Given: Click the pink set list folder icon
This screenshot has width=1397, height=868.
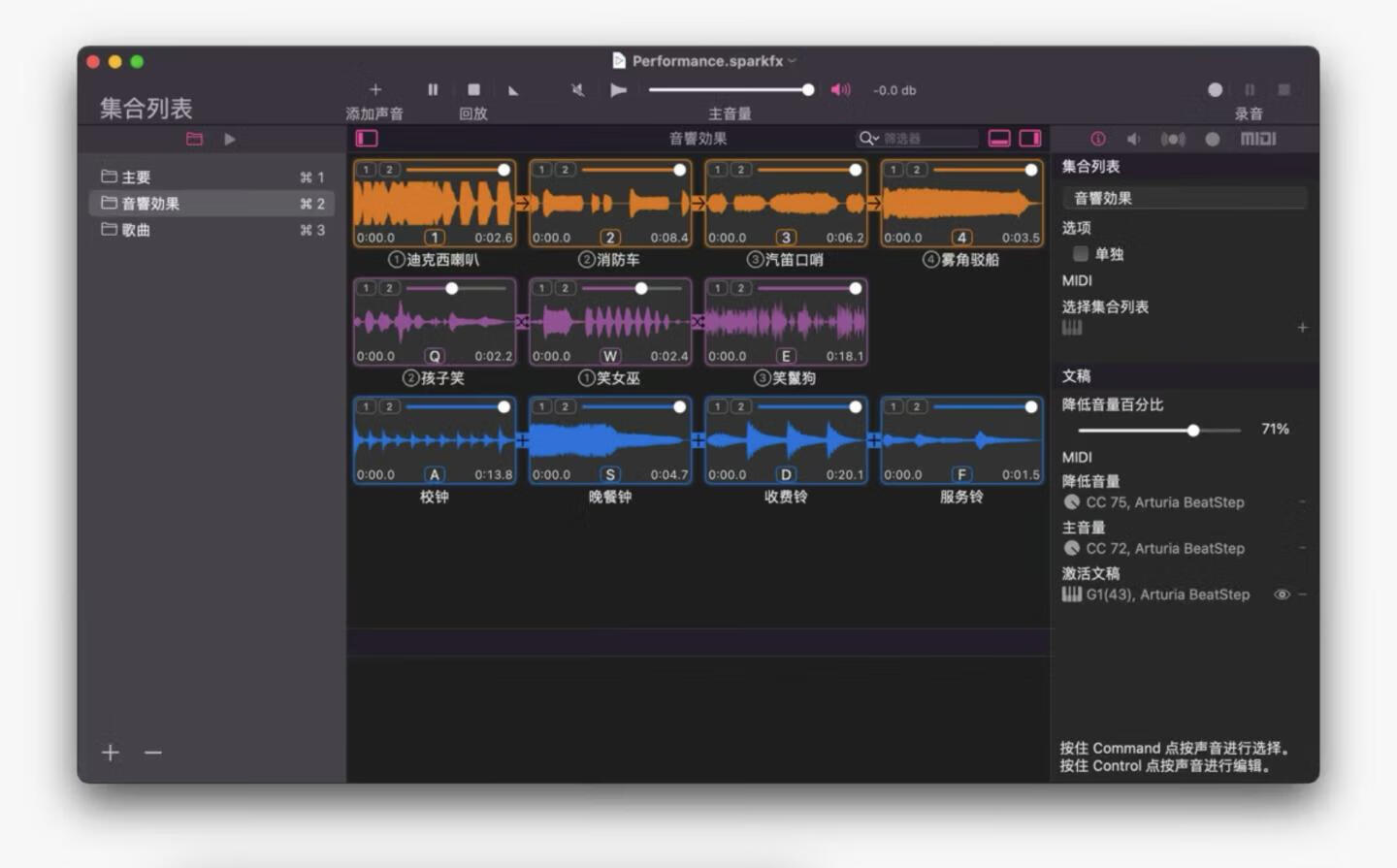Looking at the screenshot, I should (x=194, y=139).
